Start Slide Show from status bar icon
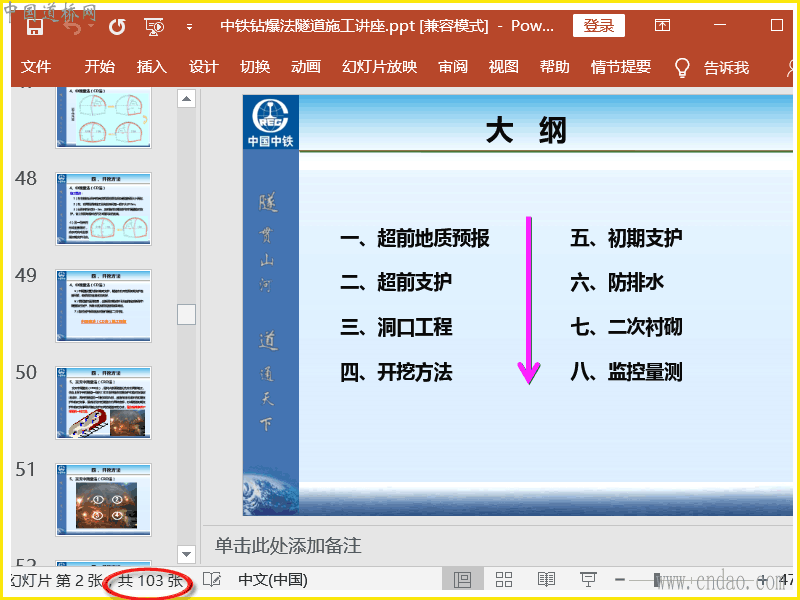This screenshot has height=600, width=800. tap(588, 580)
